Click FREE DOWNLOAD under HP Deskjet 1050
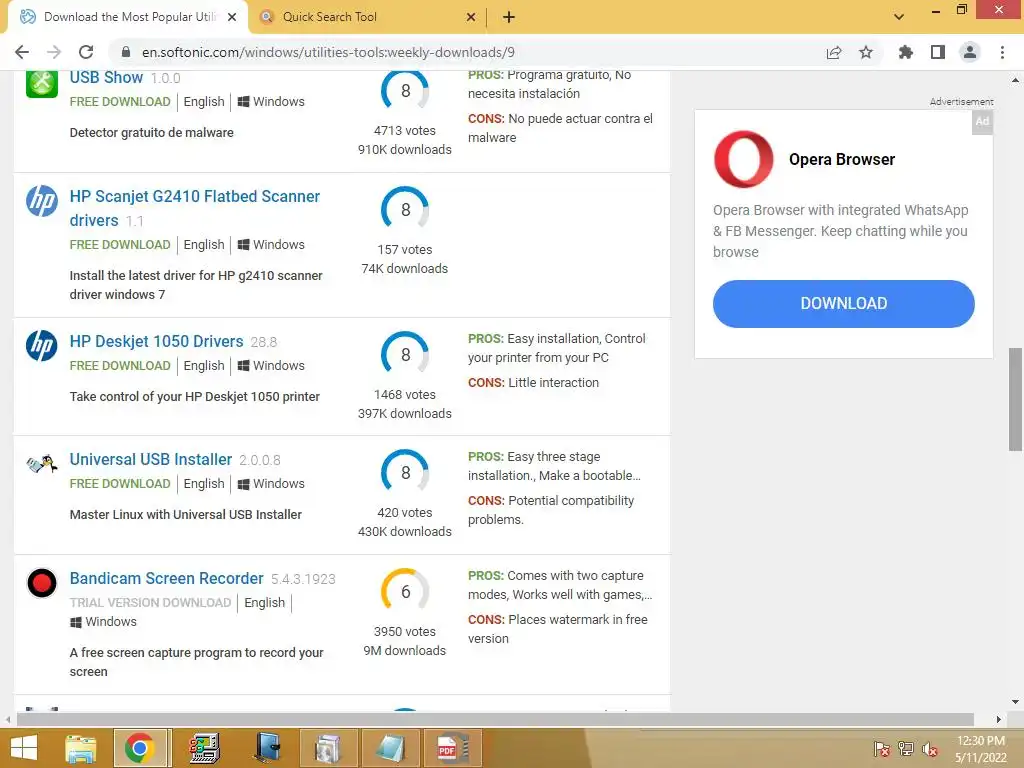1024x768 pixels. [120, 366]
